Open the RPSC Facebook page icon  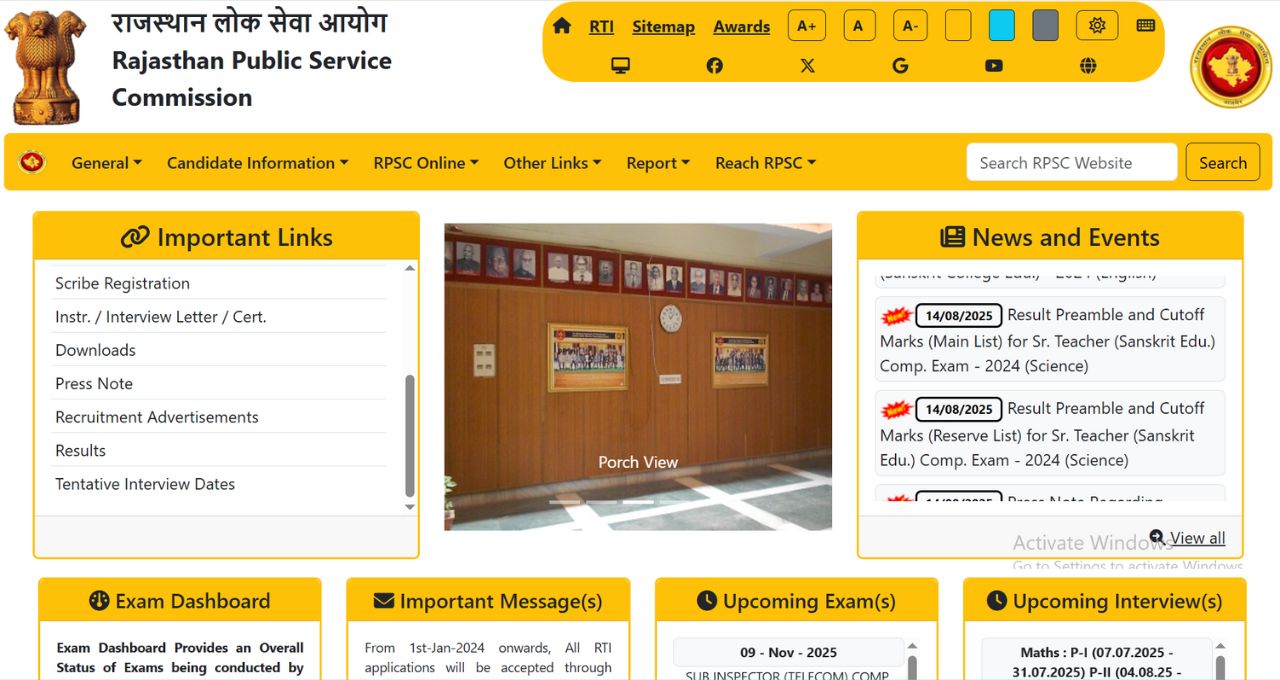(715, 66)
